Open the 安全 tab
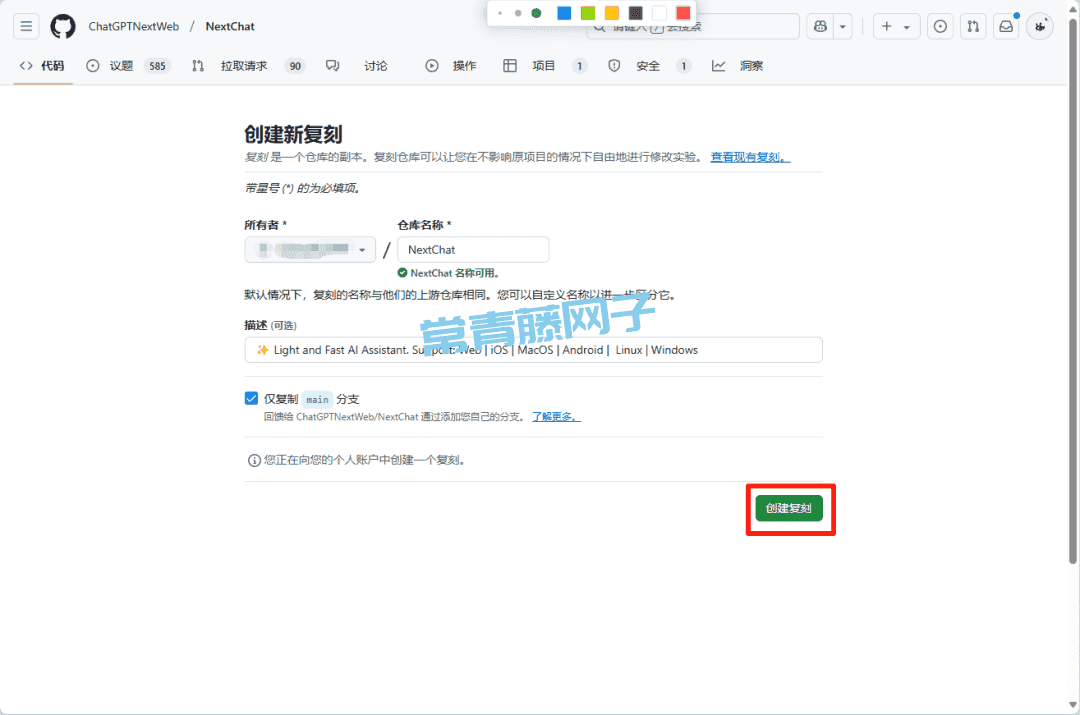Screen dimensions: 1080x715 649,66
